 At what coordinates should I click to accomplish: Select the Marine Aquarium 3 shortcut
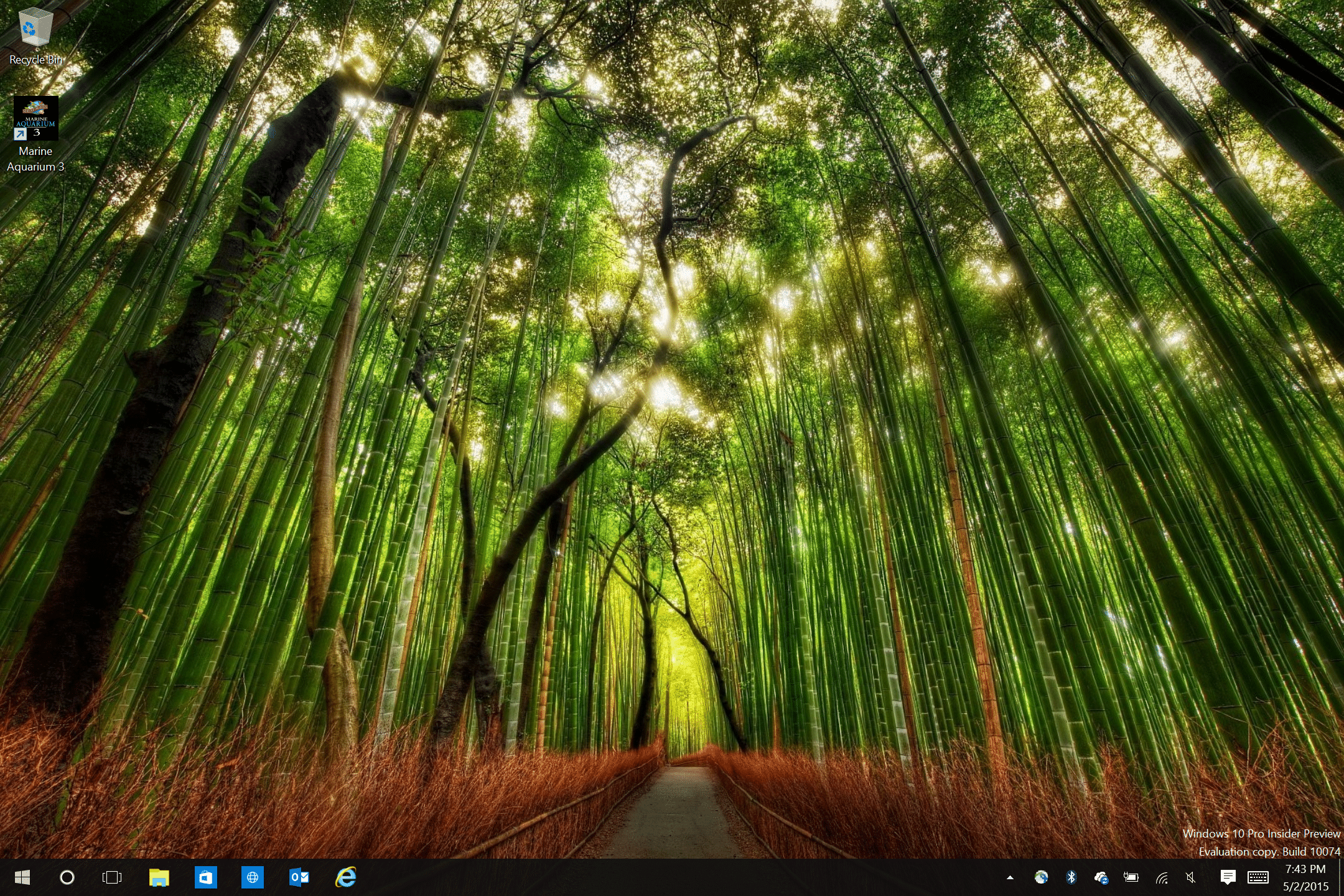(x=35, y=134)
